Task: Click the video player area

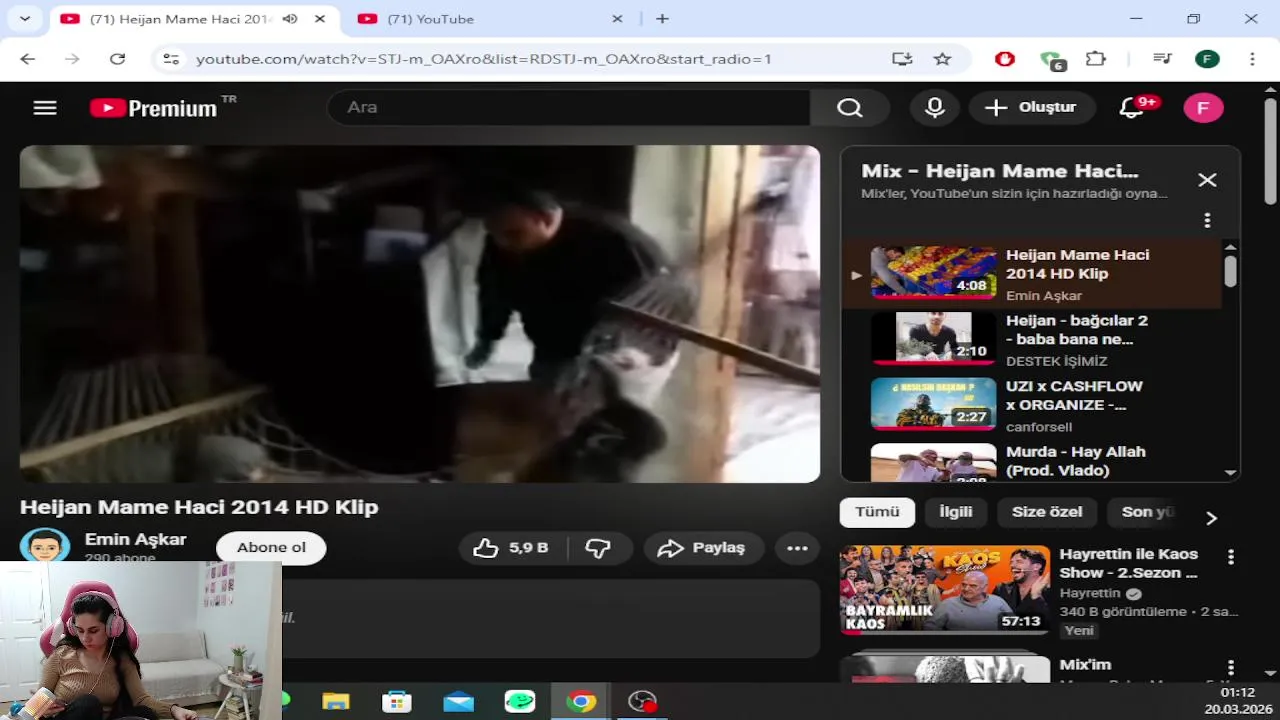Action: [420, 314]
